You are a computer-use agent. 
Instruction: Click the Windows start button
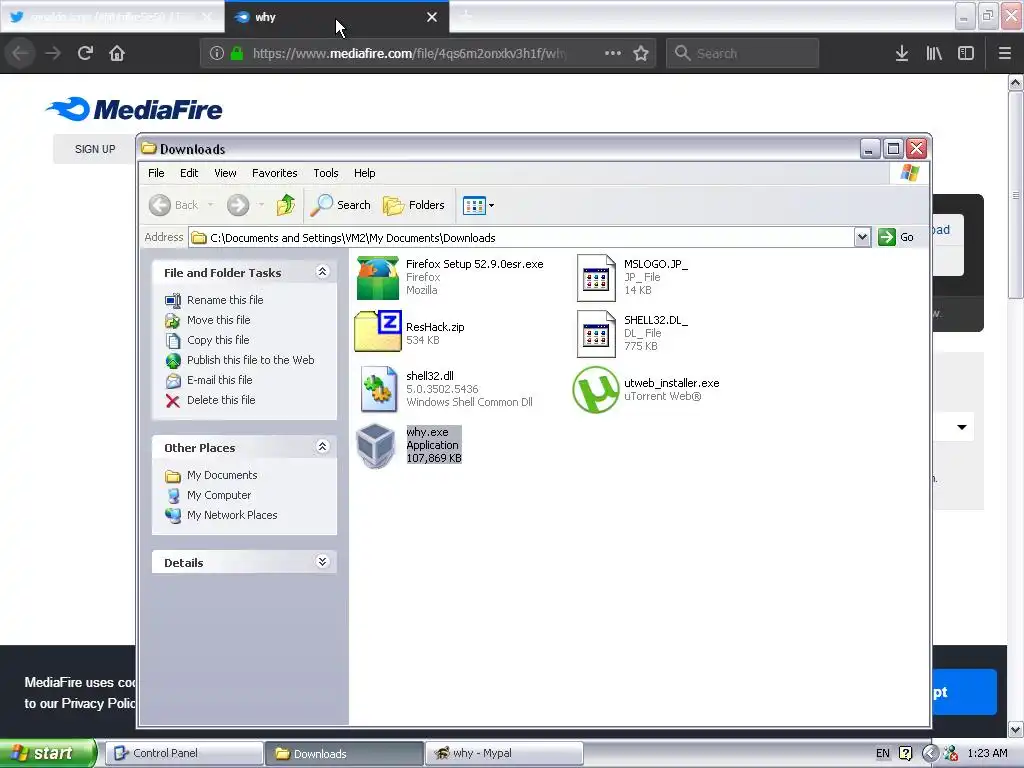click(x=48, y=753)
